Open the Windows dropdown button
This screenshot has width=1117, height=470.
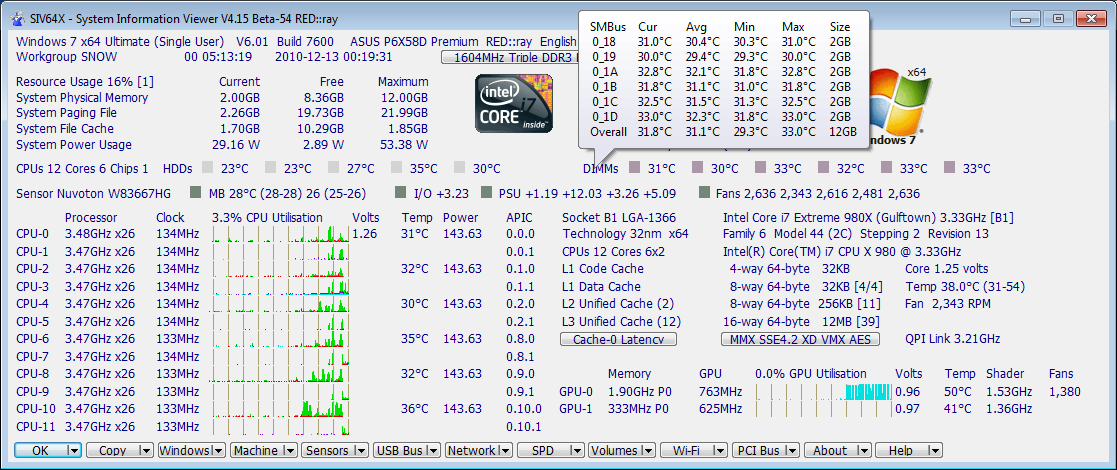192,450
